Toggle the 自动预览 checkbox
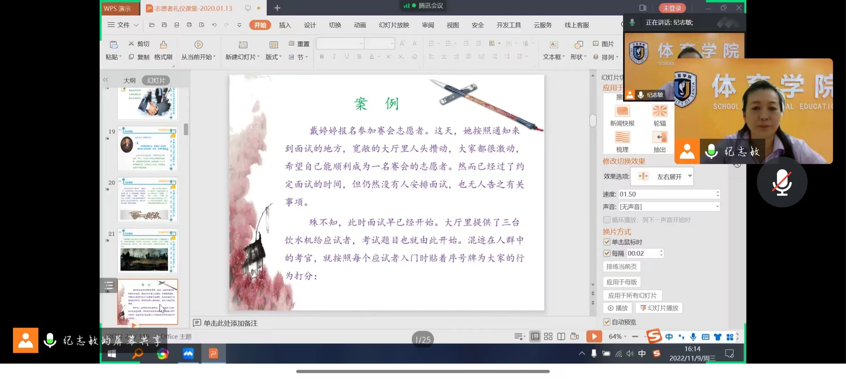This screenshot has width=846, height=381. point(607,322)
